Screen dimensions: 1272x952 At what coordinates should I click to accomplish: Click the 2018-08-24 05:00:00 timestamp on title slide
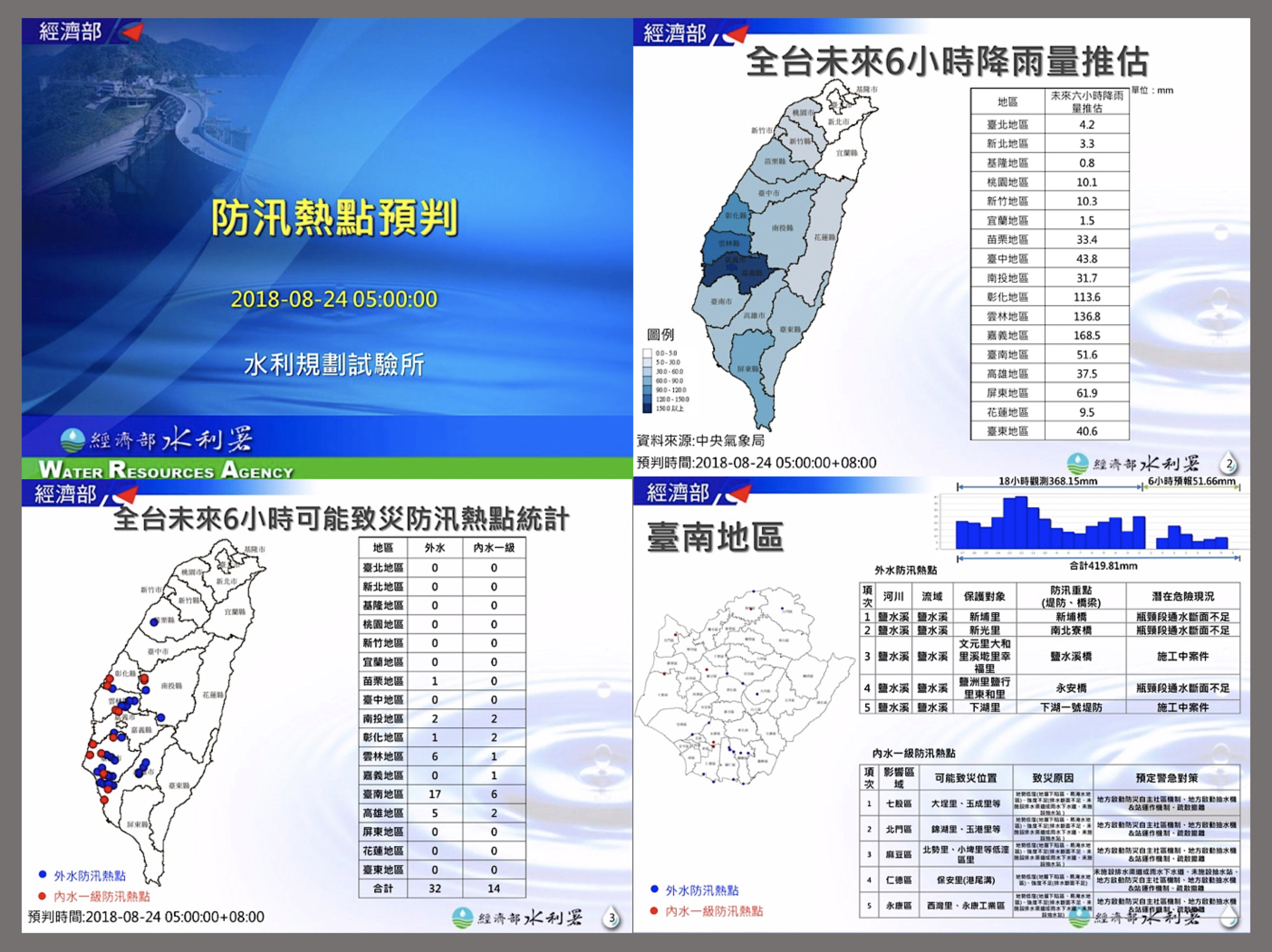point(334,299)
